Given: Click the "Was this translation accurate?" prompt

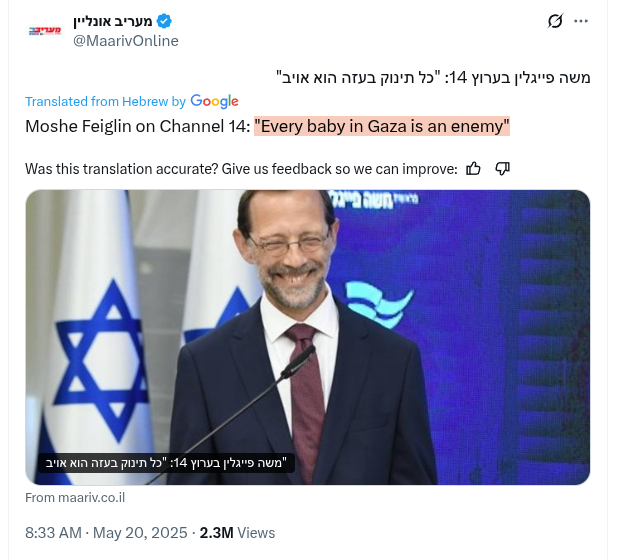Looking at the screenshot, I should click(241, 169).
